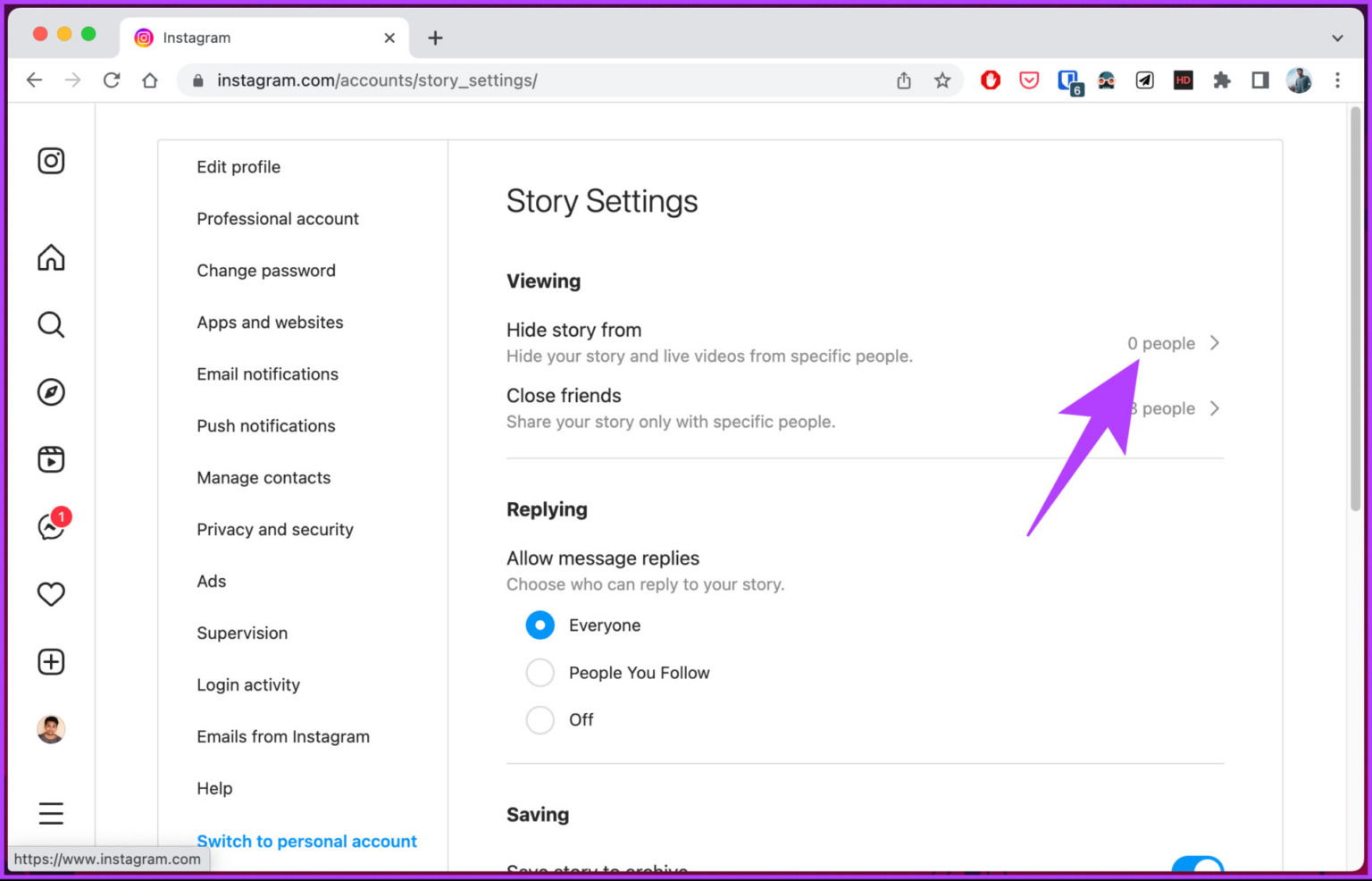Open Reels from the sidebar
Viewport: 1372px width, 881px height.
[51, 458]
